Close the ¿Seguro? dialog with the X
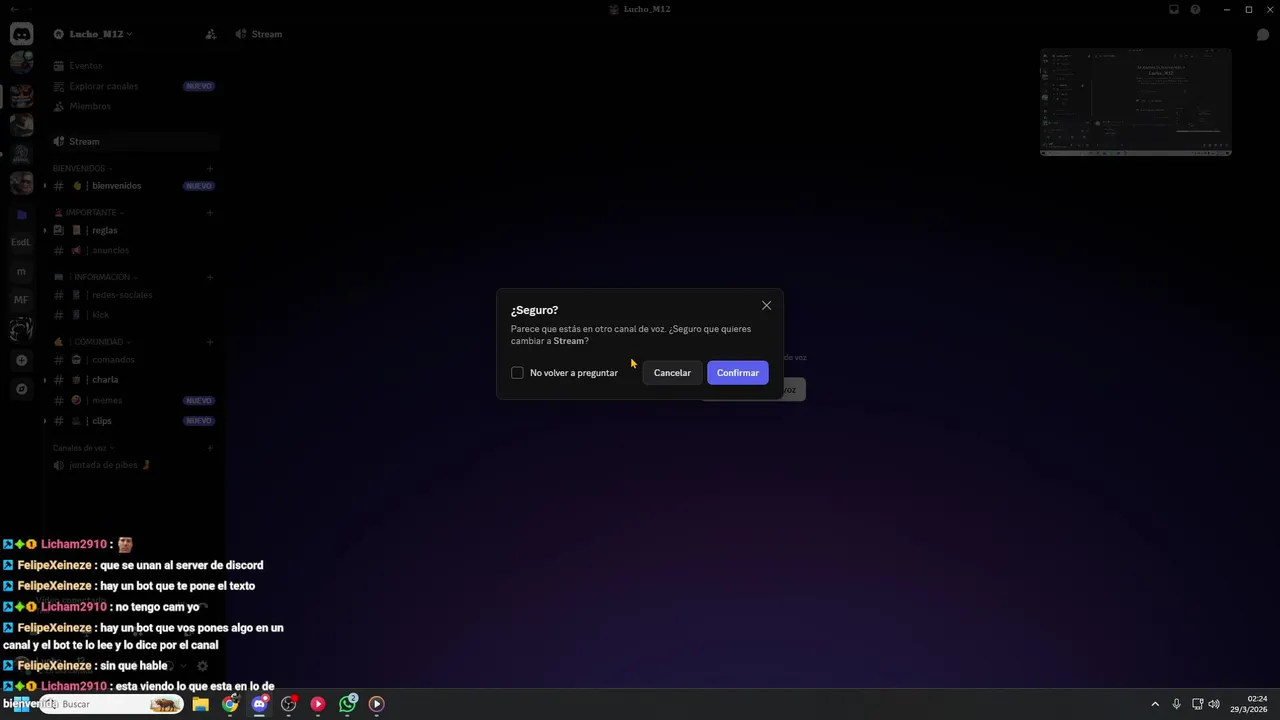Image resolution: width=1280 pixels, height=720 pixels. tap(766, 306)
